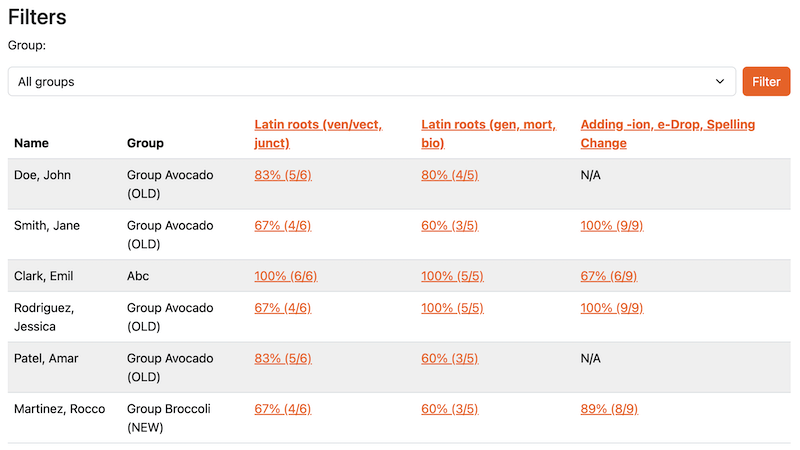
Task: Open Jessica Rodriguez's 100% (5/5) score
Action: [x=452, y=308]
